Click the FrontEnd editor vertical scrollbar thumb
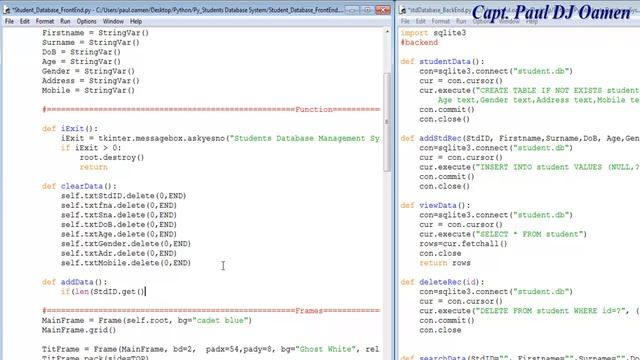This screenshot has width=640, height=360. click(387, 122)
